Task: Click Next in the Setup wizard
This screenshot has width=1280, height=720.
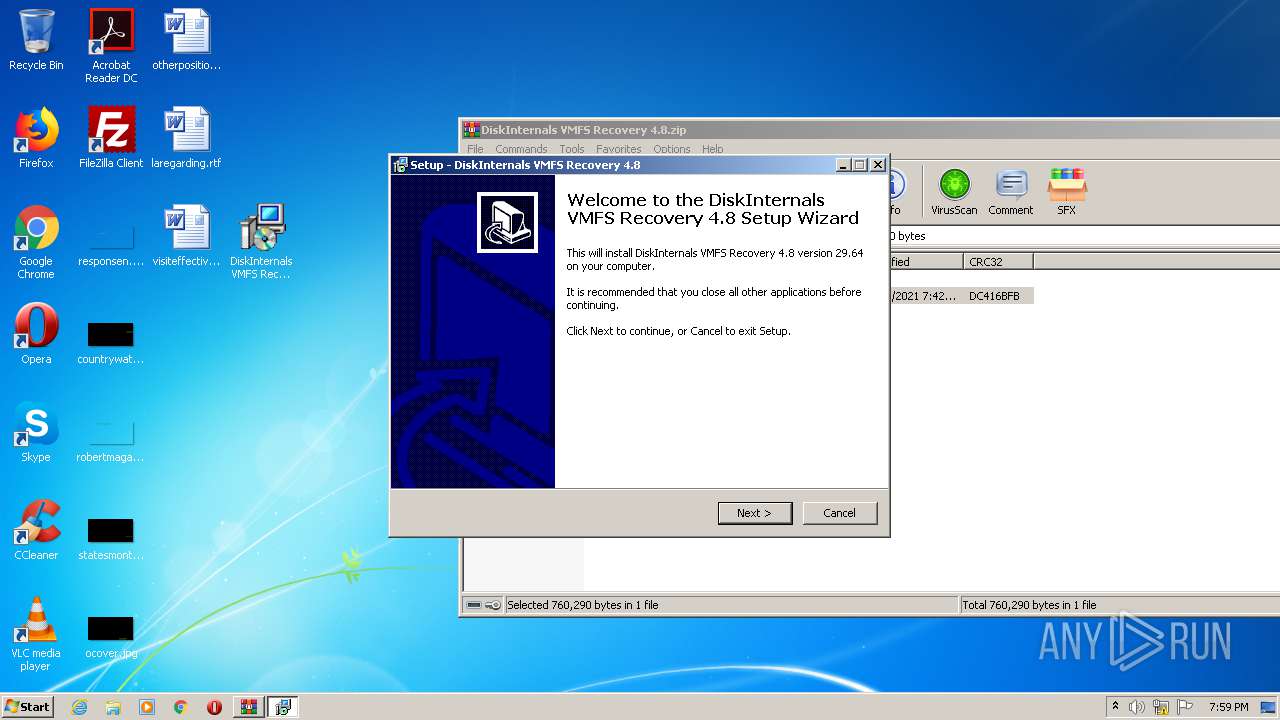Action: (x=755, y=513)
